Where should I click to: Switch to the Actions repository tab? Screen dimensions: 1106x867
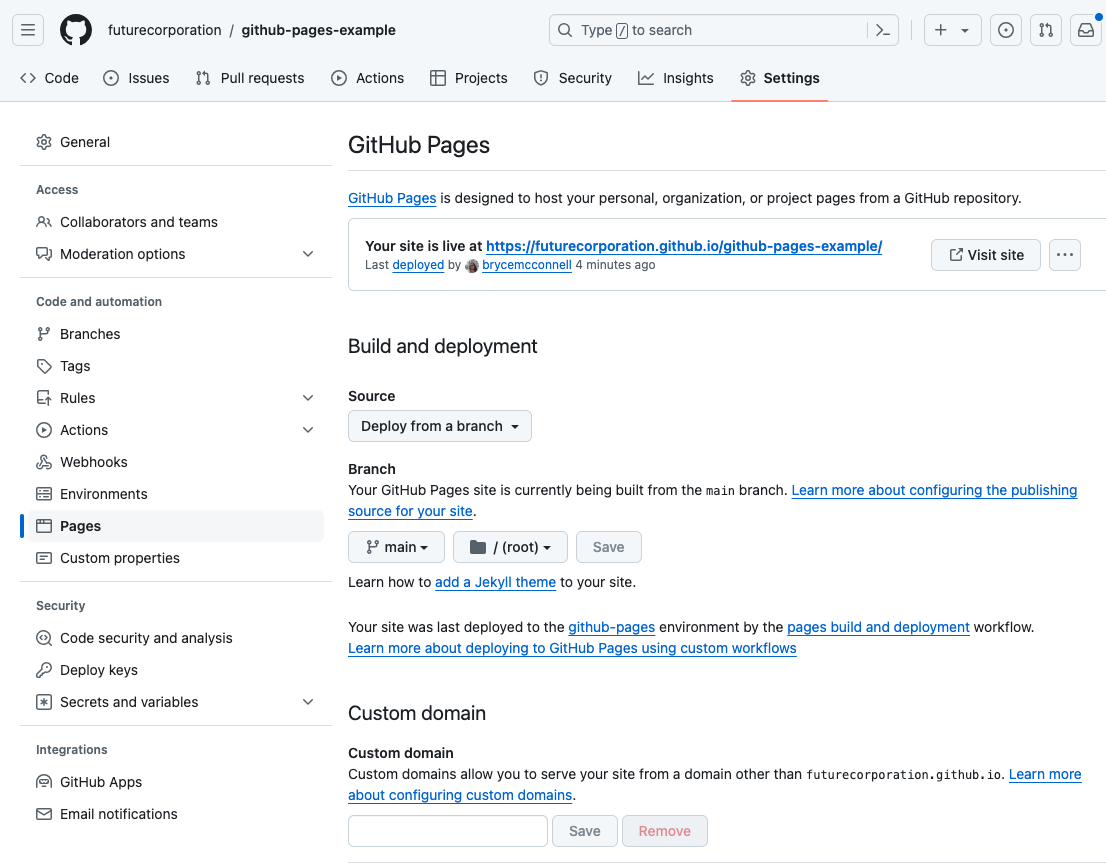367,78
